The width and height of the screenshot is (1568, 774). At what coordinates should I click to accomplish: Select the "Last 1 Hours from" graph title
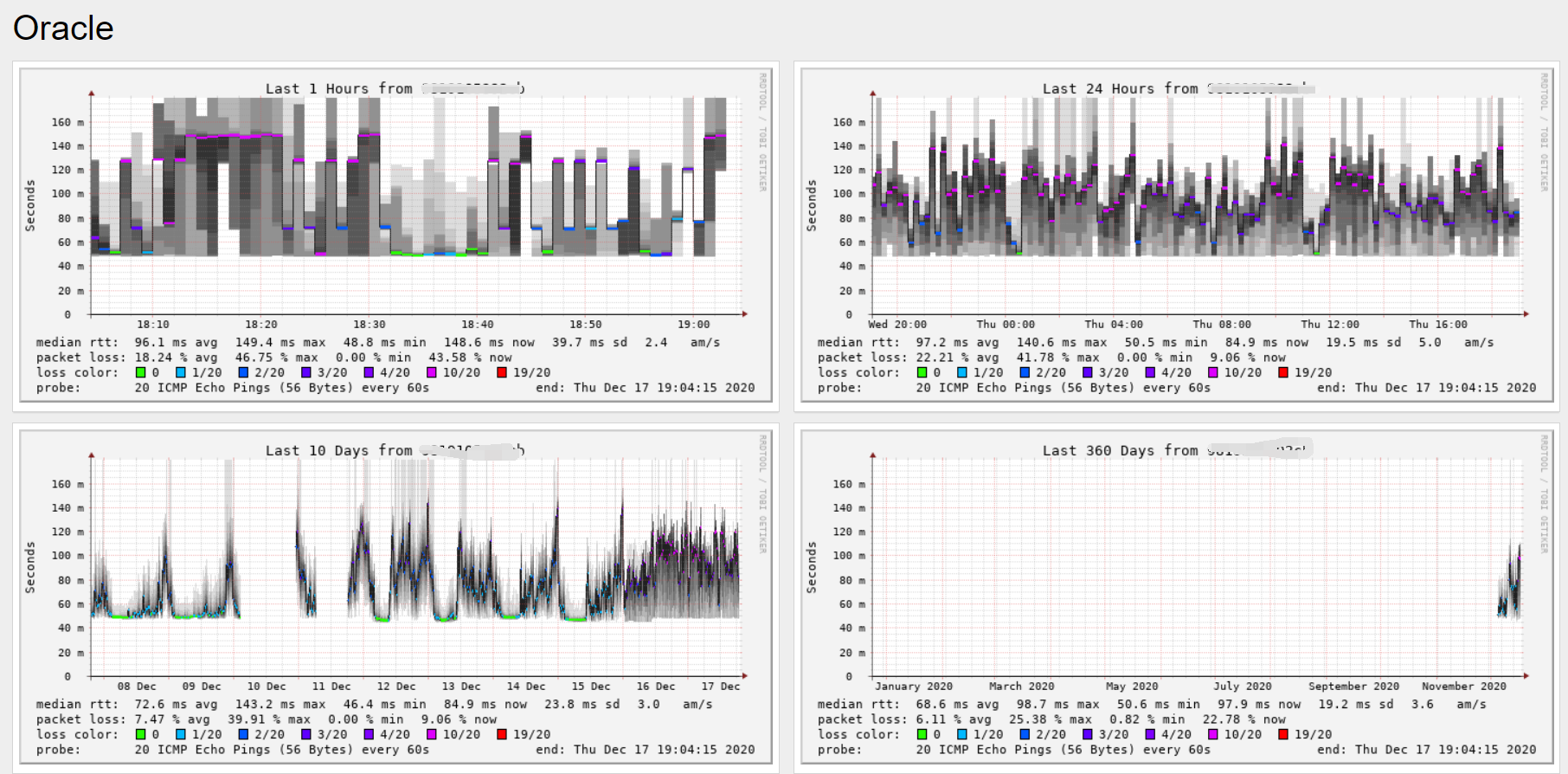(338, 88)
